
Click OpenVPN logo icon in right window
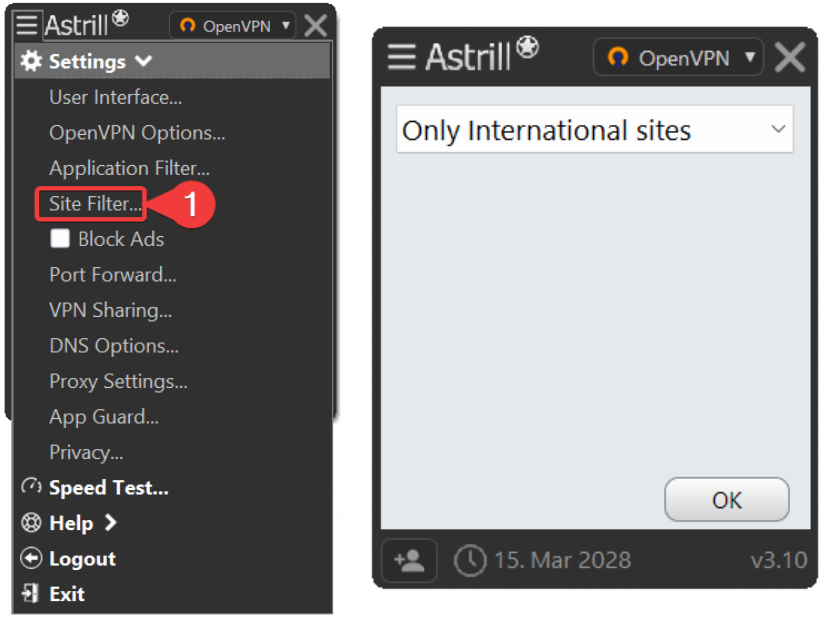[x=618, y=56]
